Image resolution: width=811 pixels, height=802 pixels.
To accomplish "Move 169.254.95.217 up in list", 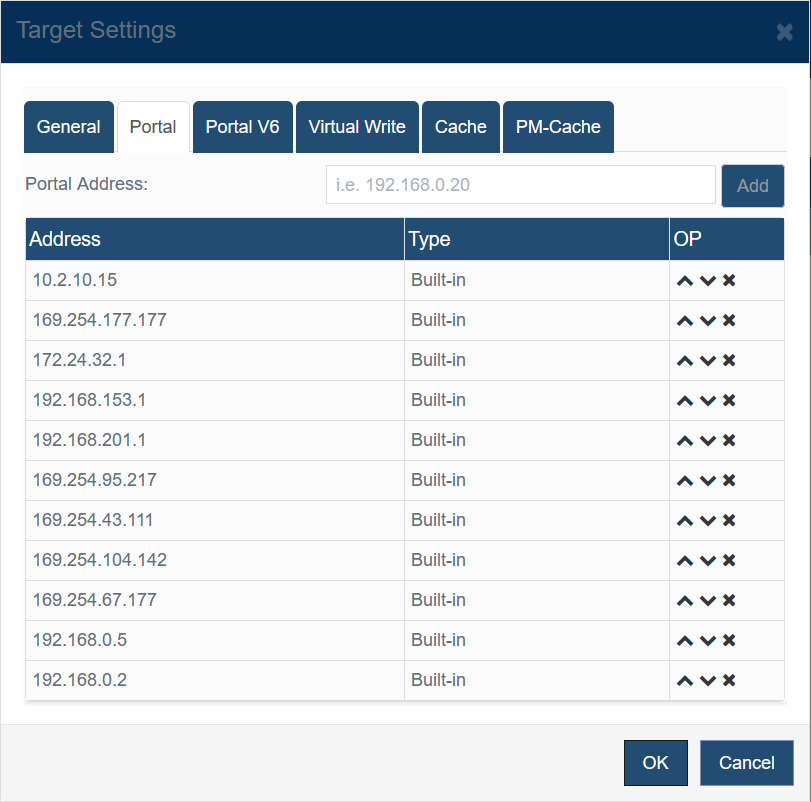I will click(x=685, y=481).
